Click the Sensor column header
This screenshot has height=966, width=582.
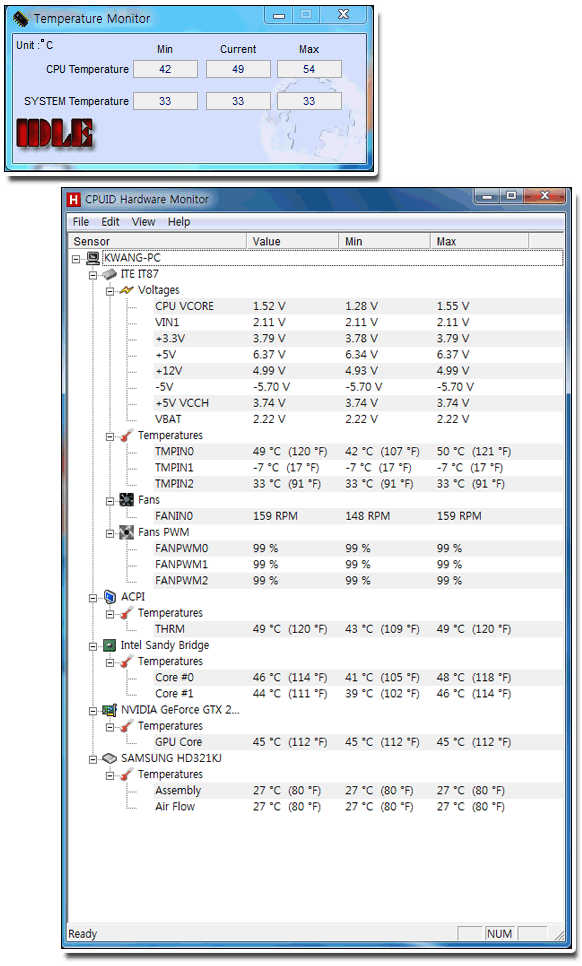[157, 242]
